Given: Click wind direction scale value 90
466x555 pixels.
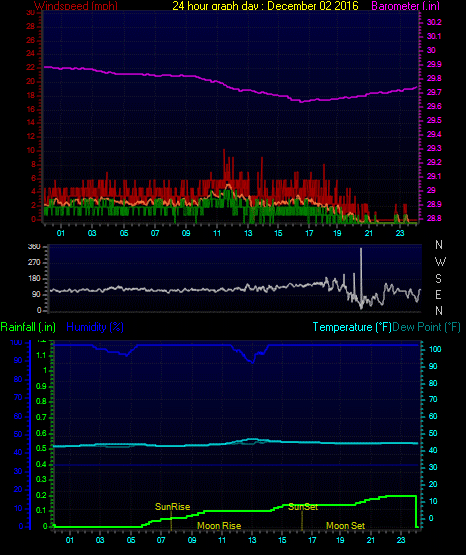Looking at the screenshot, I should pyautogui.click(x=36, y=294).
